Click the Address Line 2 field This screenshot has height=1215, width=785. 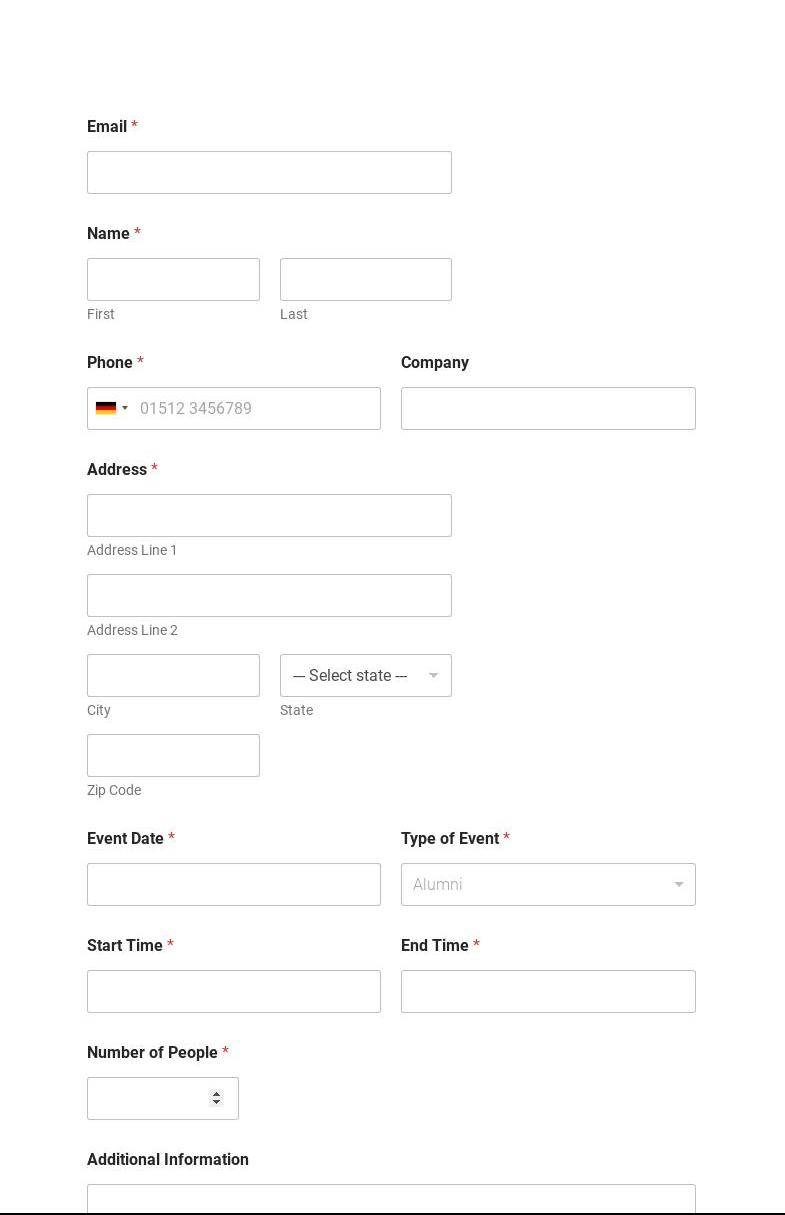pos(269,596)
